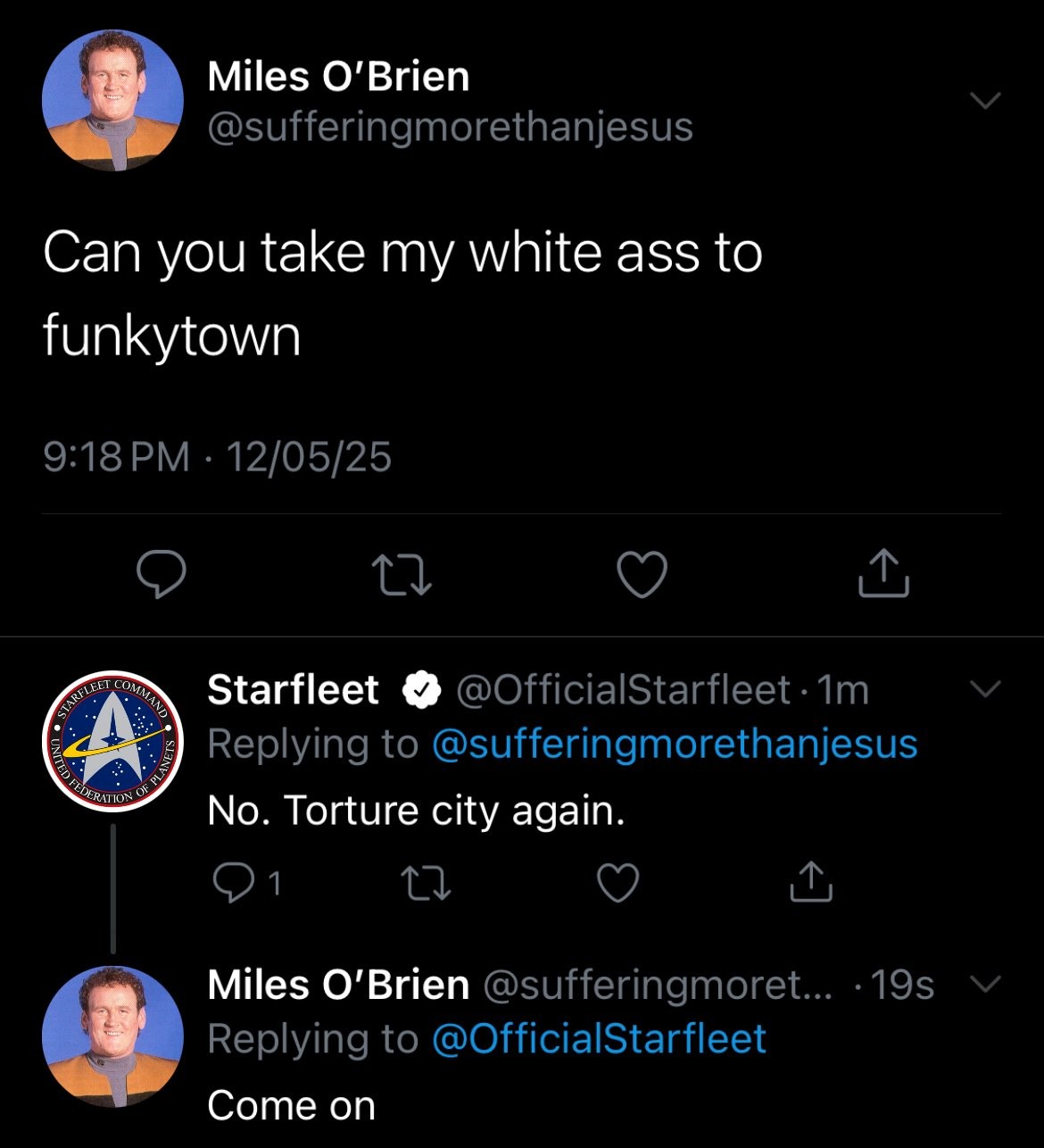Like the main funkytown tweet

(642, 574)
